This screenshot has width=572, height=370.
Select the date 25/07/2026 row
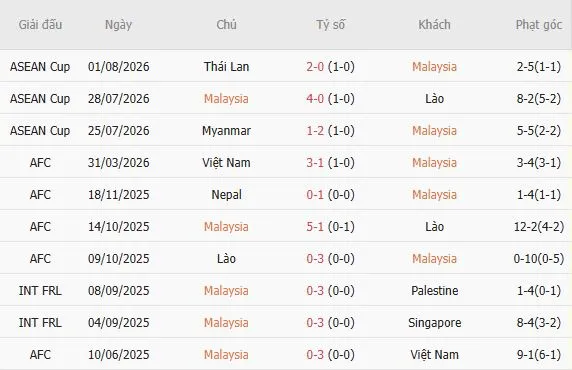[x=286, y=131]
